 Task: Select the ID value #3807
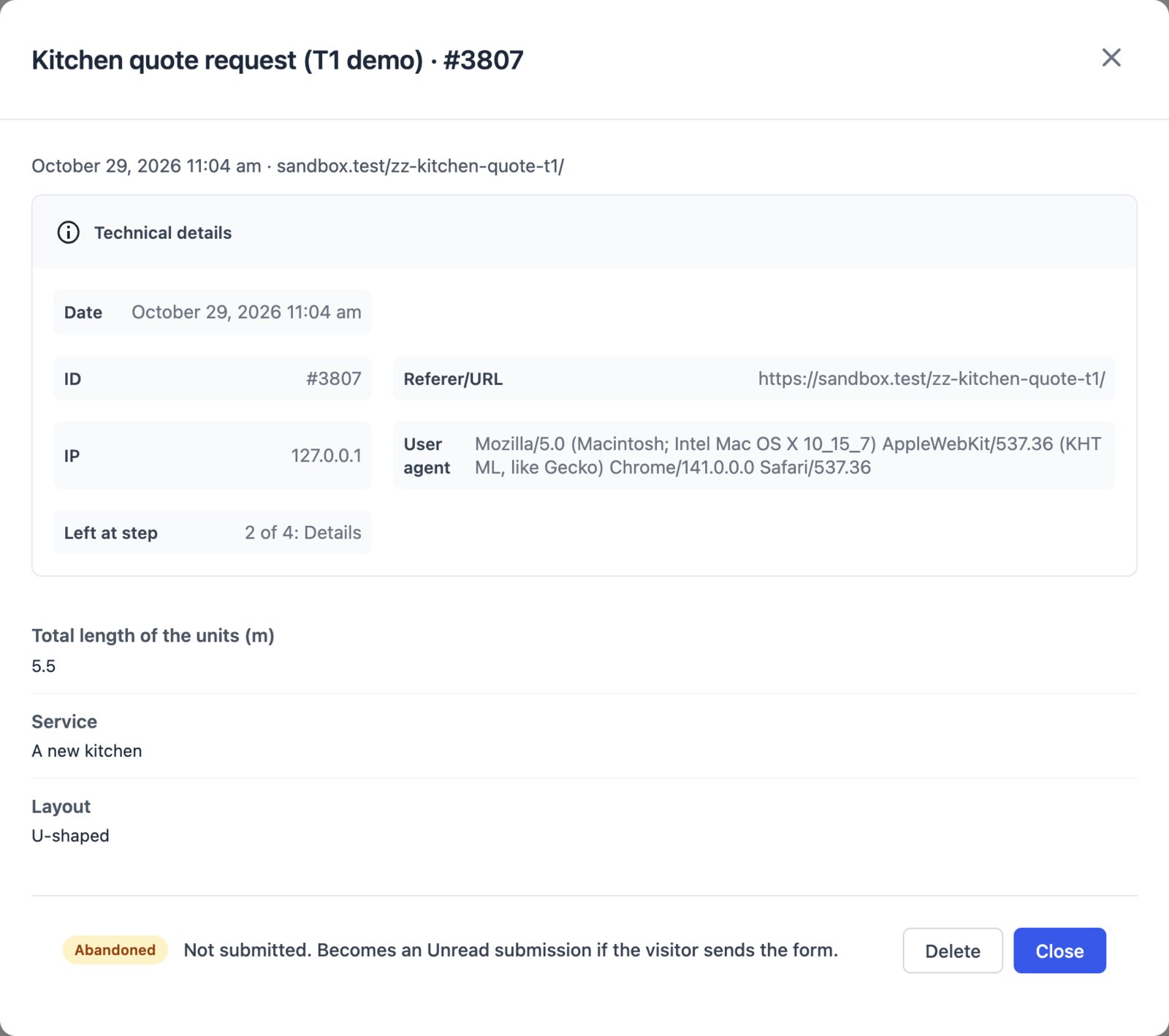[334, 378]
